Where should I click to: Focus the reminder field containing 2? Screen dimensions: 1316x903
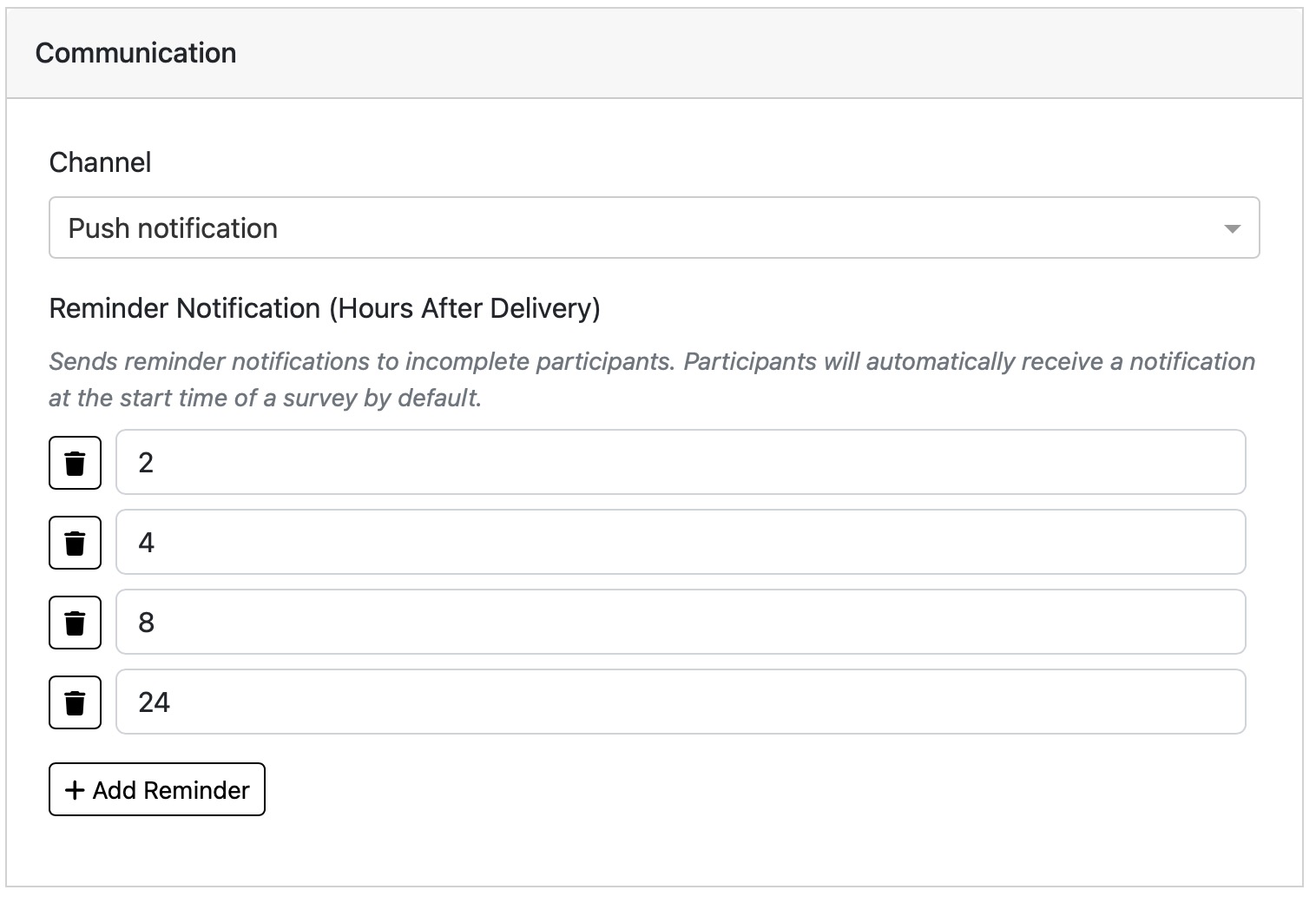coord(680,463)
